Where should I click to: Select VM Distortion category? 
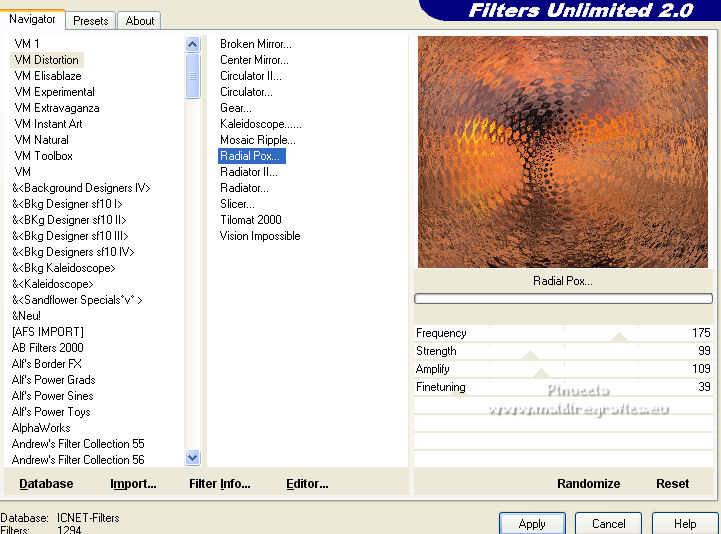coord(46,60)
